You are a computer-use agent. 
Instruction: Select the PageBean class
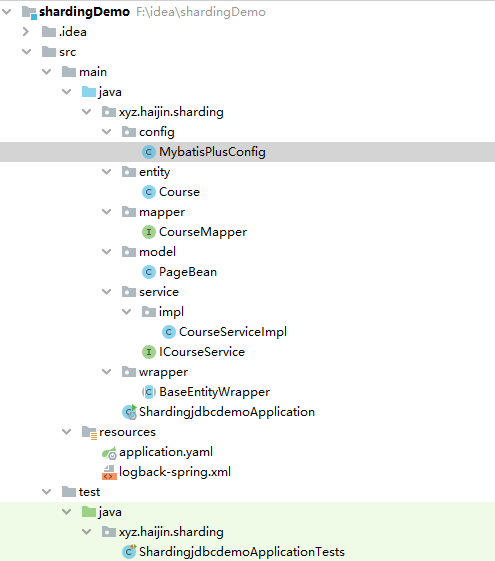click(x=188, y=272)
